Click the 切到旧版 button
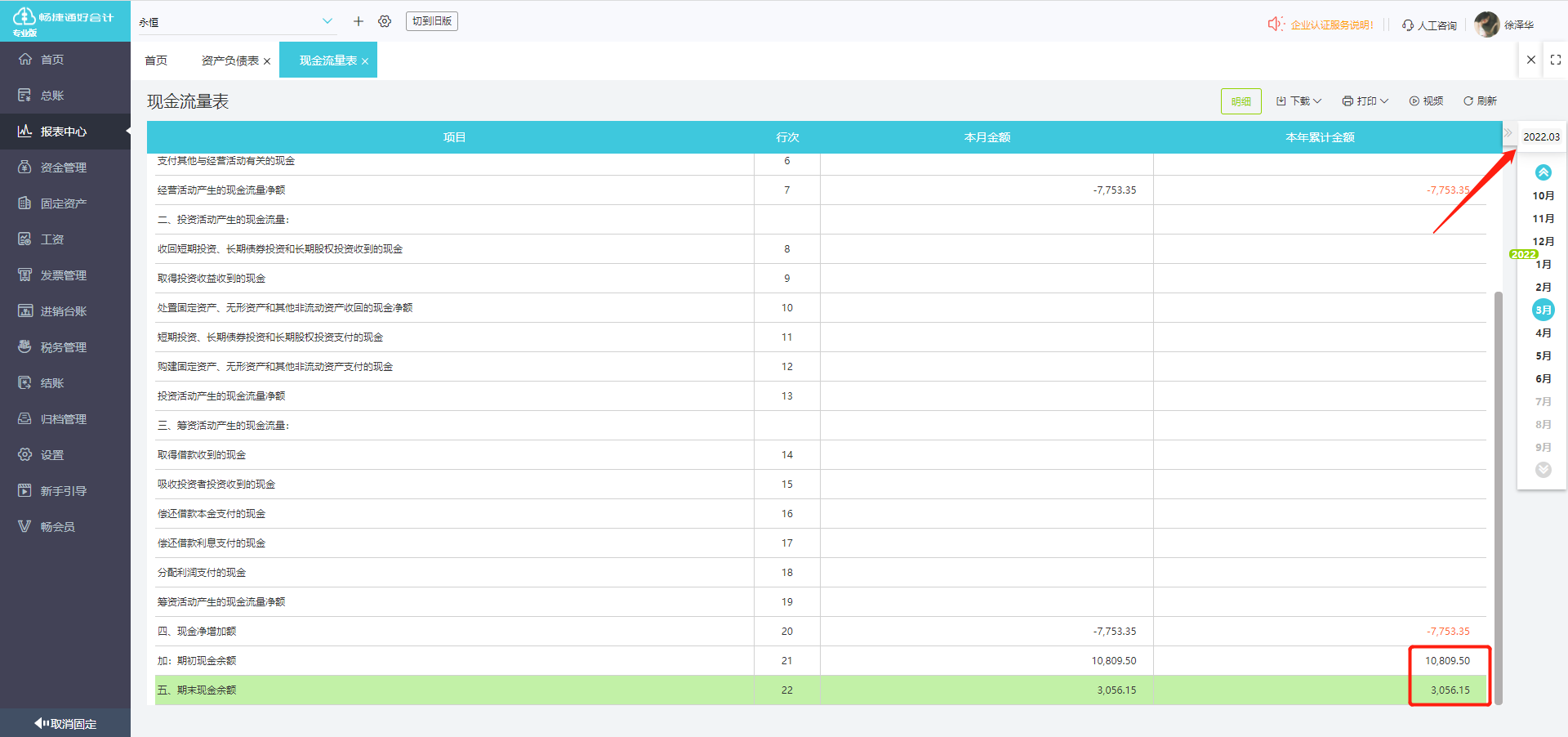 pos(432,21)
